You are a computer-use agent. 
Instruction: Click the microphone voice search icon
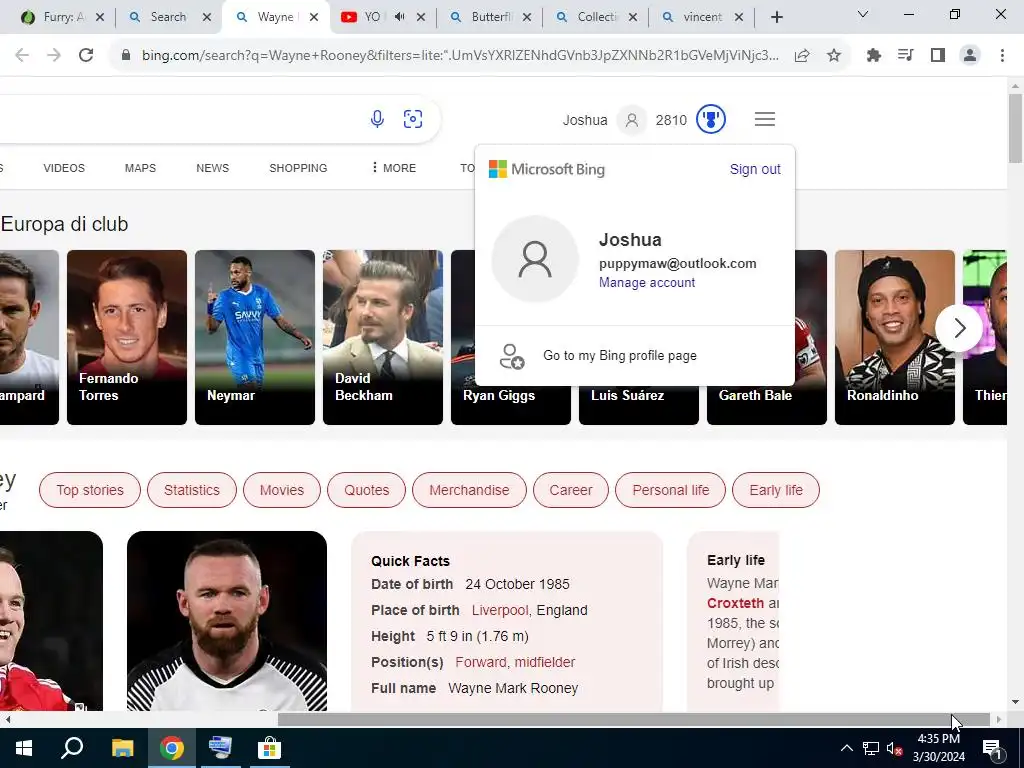click(377, 119)
